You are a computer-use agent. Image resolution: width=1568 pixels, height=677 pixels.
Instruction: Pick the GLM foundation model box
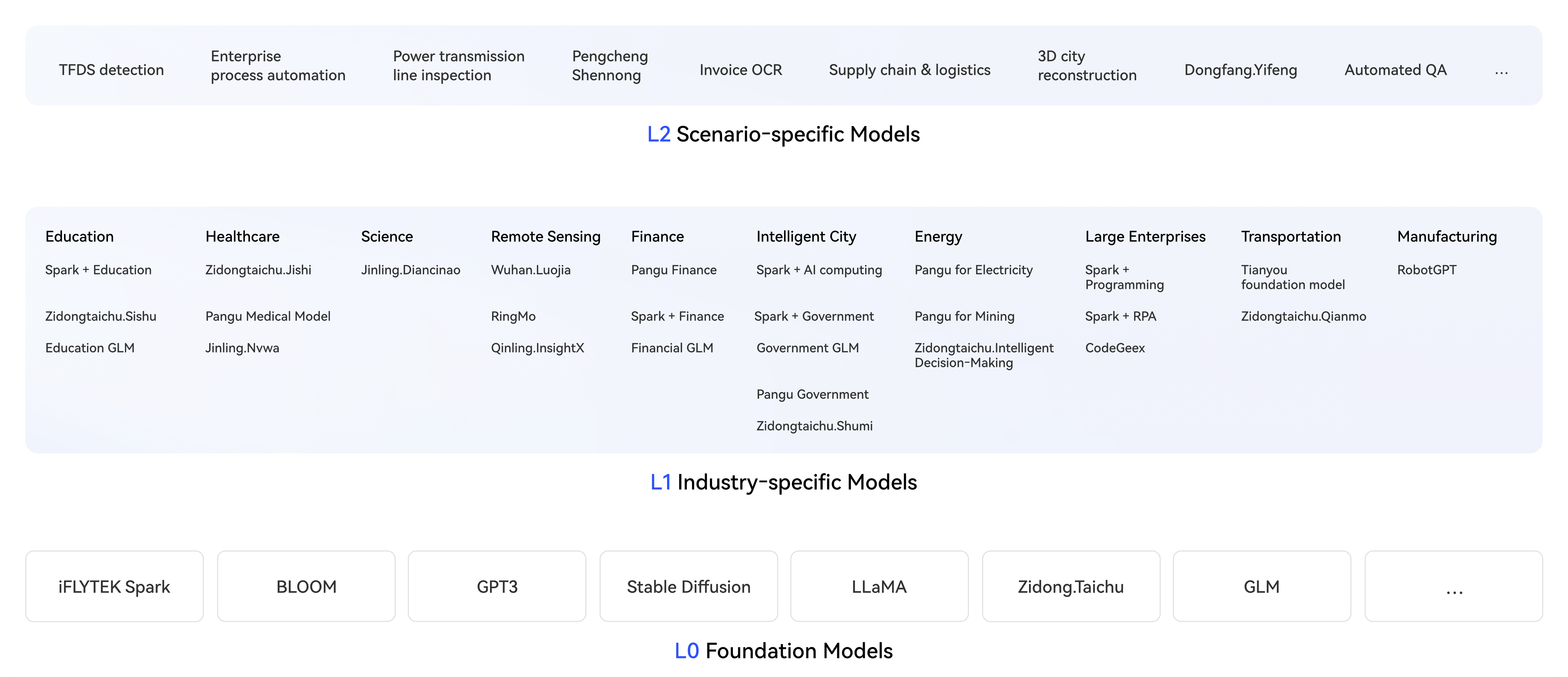[x=1261, y=586]
